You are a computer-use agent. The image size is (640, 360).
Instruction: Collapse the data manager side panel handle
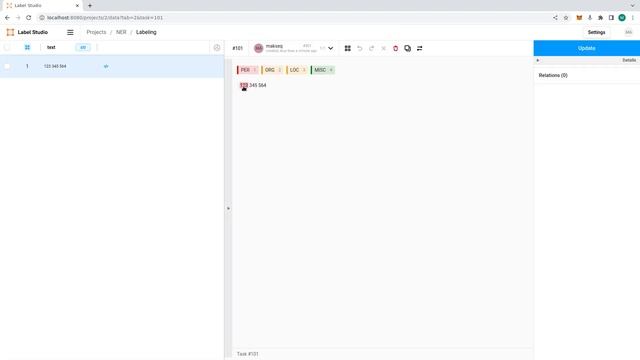point(228,208)
